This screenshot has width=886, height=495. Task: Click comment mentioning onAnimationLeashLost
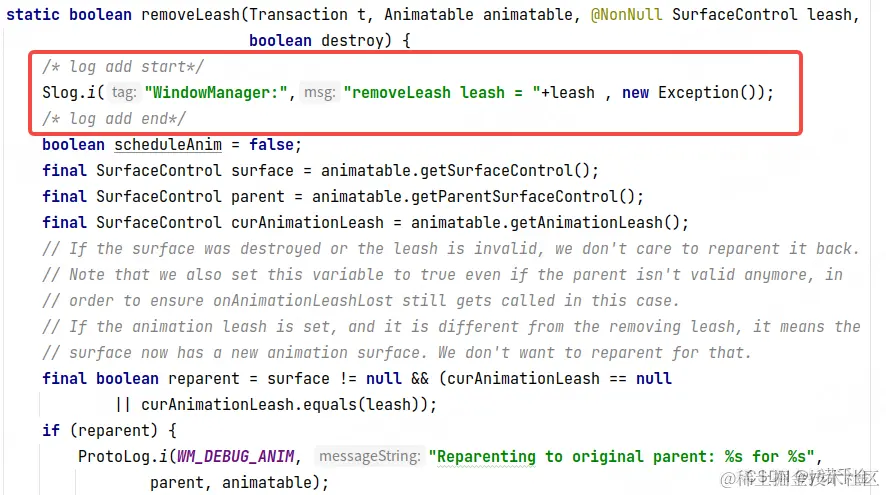pos(361,301)
